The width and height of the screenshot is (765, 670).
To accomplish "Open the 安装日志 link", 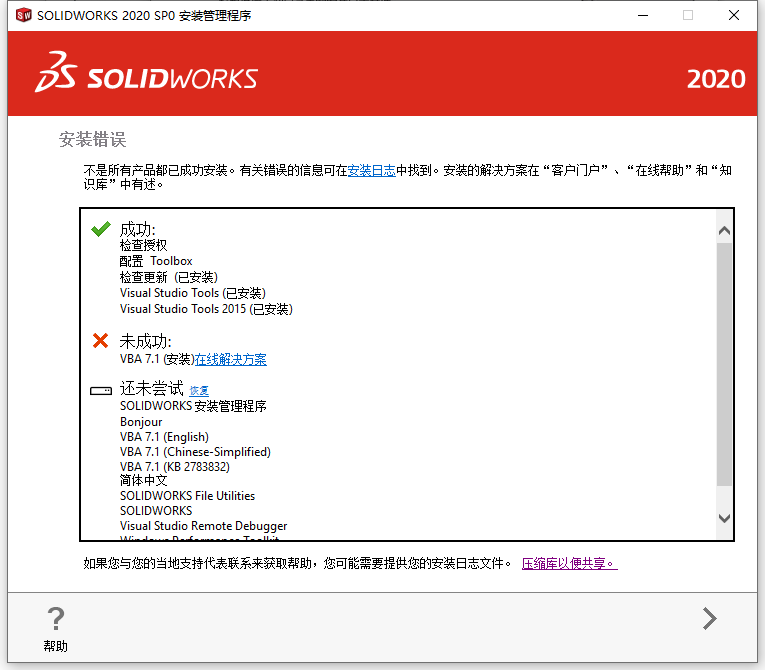I will click(372, 171).
